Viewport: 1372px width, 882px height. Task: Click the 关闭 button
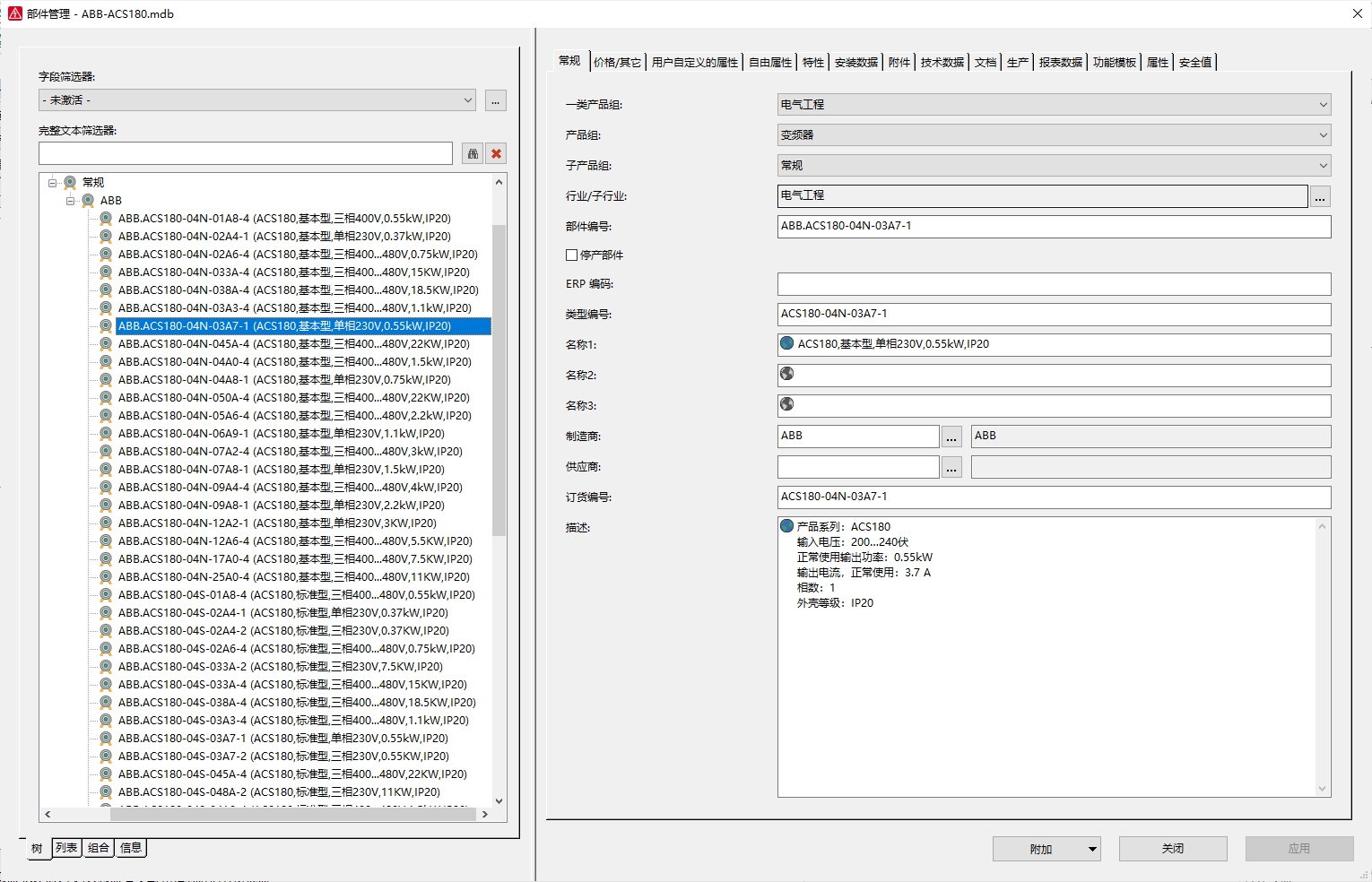pyautogui.click(x=1173, y=849)
